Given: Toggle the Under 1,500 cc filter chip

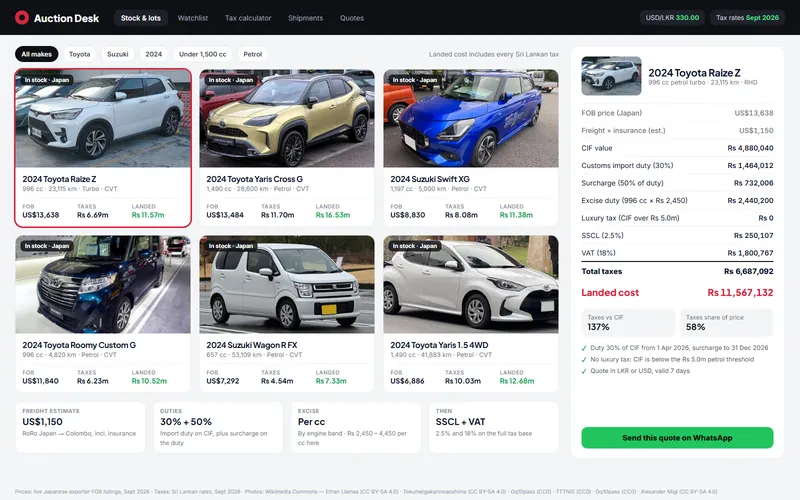Looking at the screenshot, I should pos(203,54).
